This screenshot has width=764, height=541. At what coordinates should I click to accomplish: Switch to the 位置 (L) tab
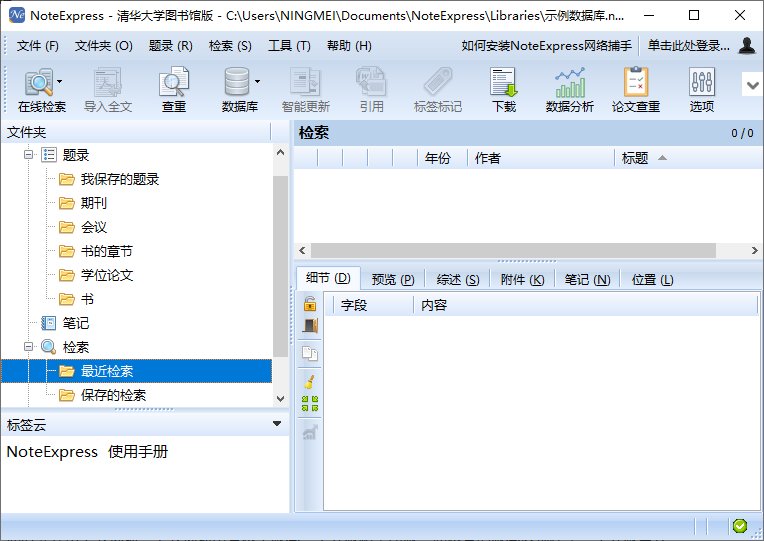click(x=652, y=280)
